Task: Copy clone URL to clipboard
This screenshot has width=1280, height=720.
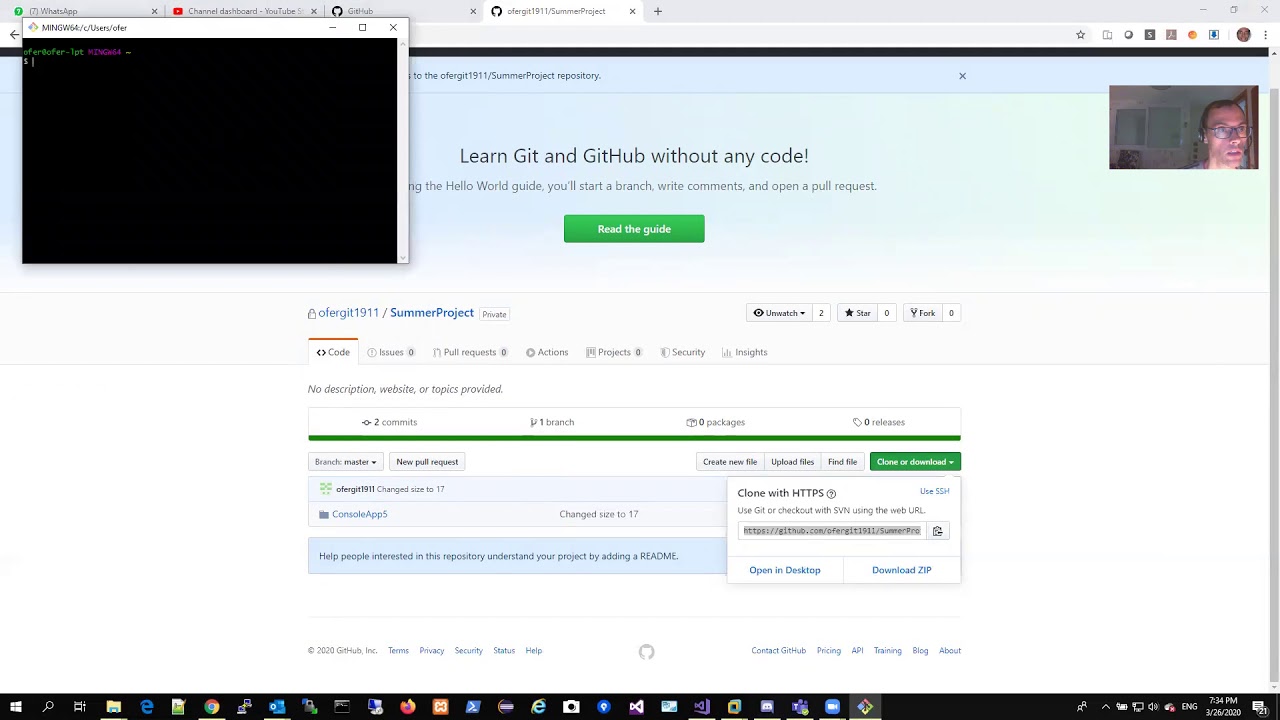Action: click(x=937, y=531)
